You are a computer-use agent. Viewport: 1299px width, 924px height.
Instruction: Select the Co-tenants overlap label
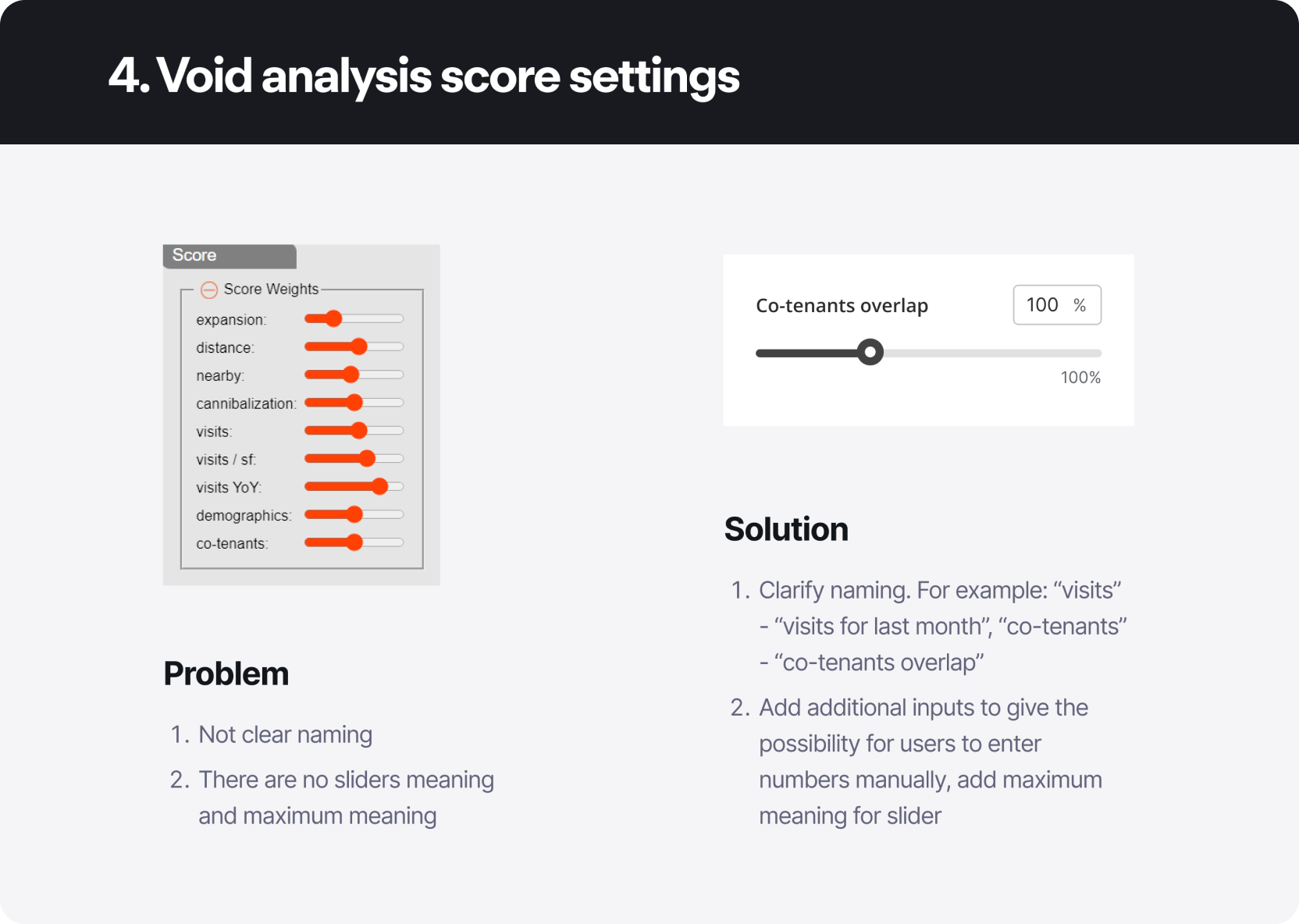tap(842, 305)
